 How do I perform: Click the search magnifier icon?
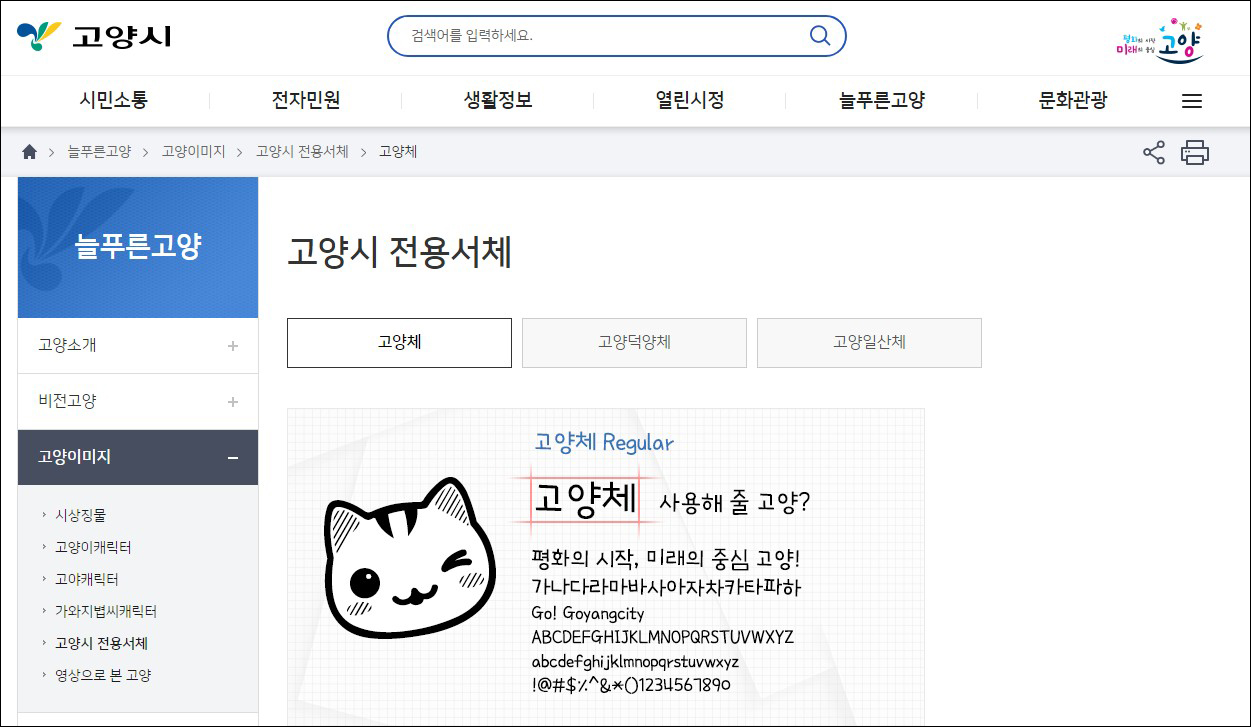click(x=819, y=35)
